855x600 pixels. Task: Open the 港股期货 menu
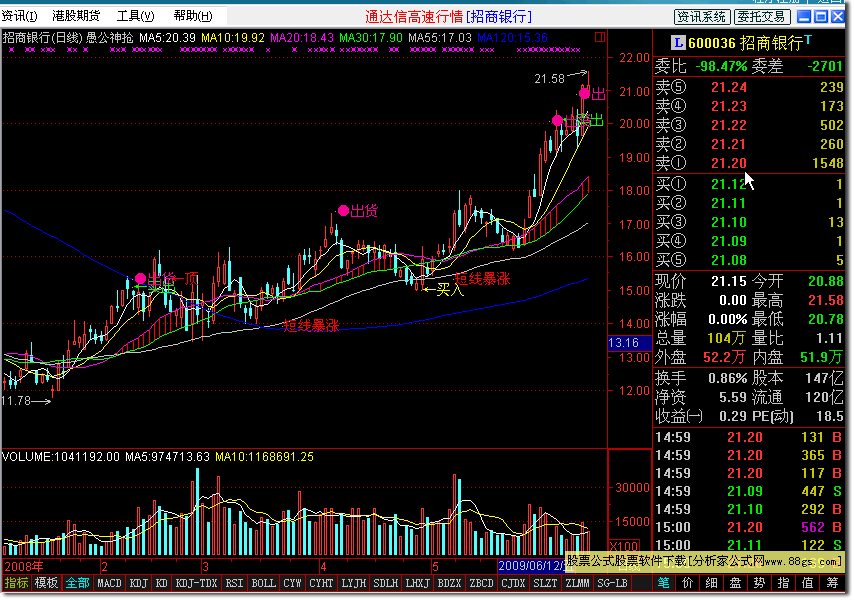76,16
